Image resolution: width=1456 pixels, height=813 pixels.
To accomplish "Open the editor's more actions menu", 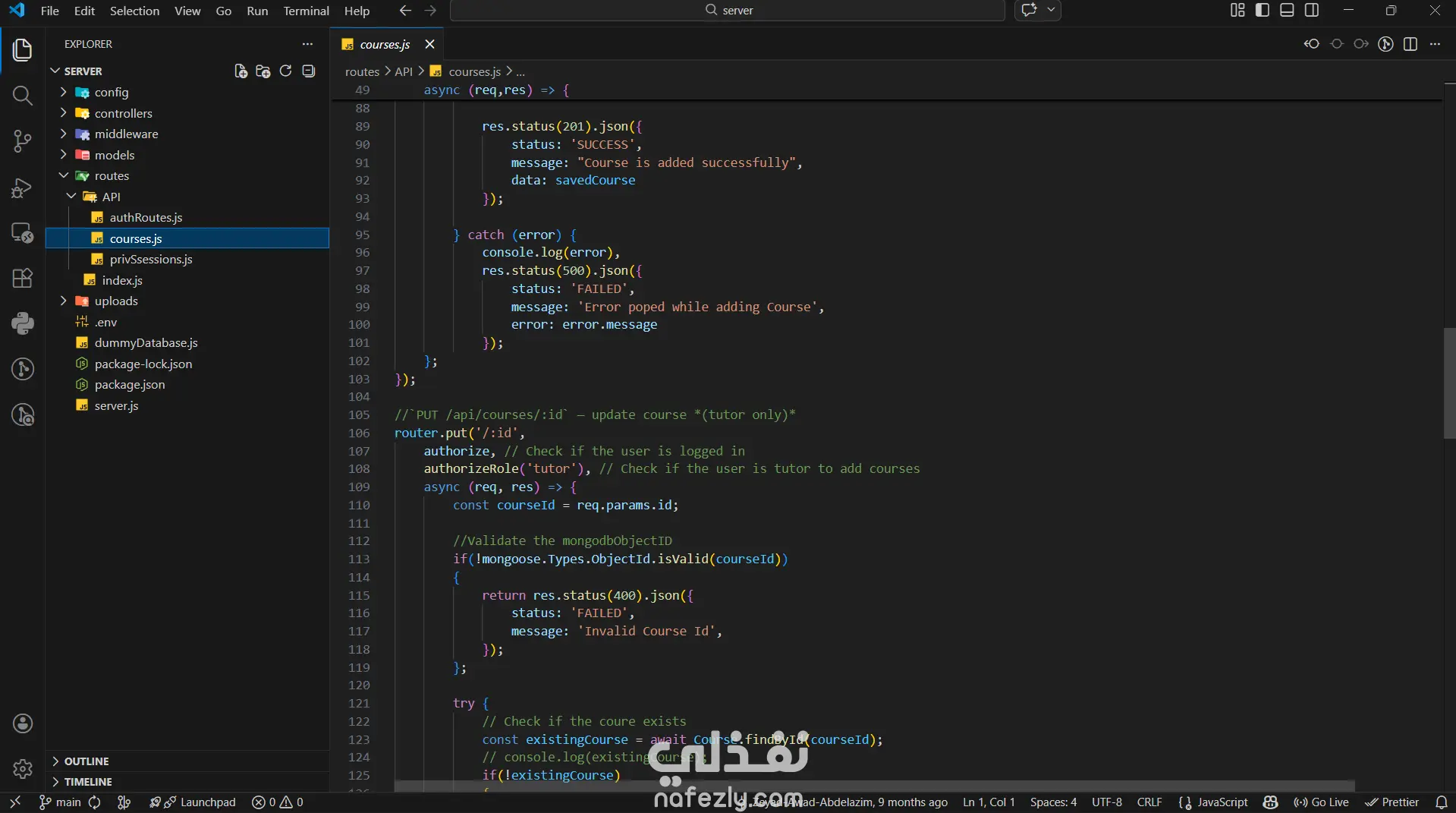I will 1435,44.
